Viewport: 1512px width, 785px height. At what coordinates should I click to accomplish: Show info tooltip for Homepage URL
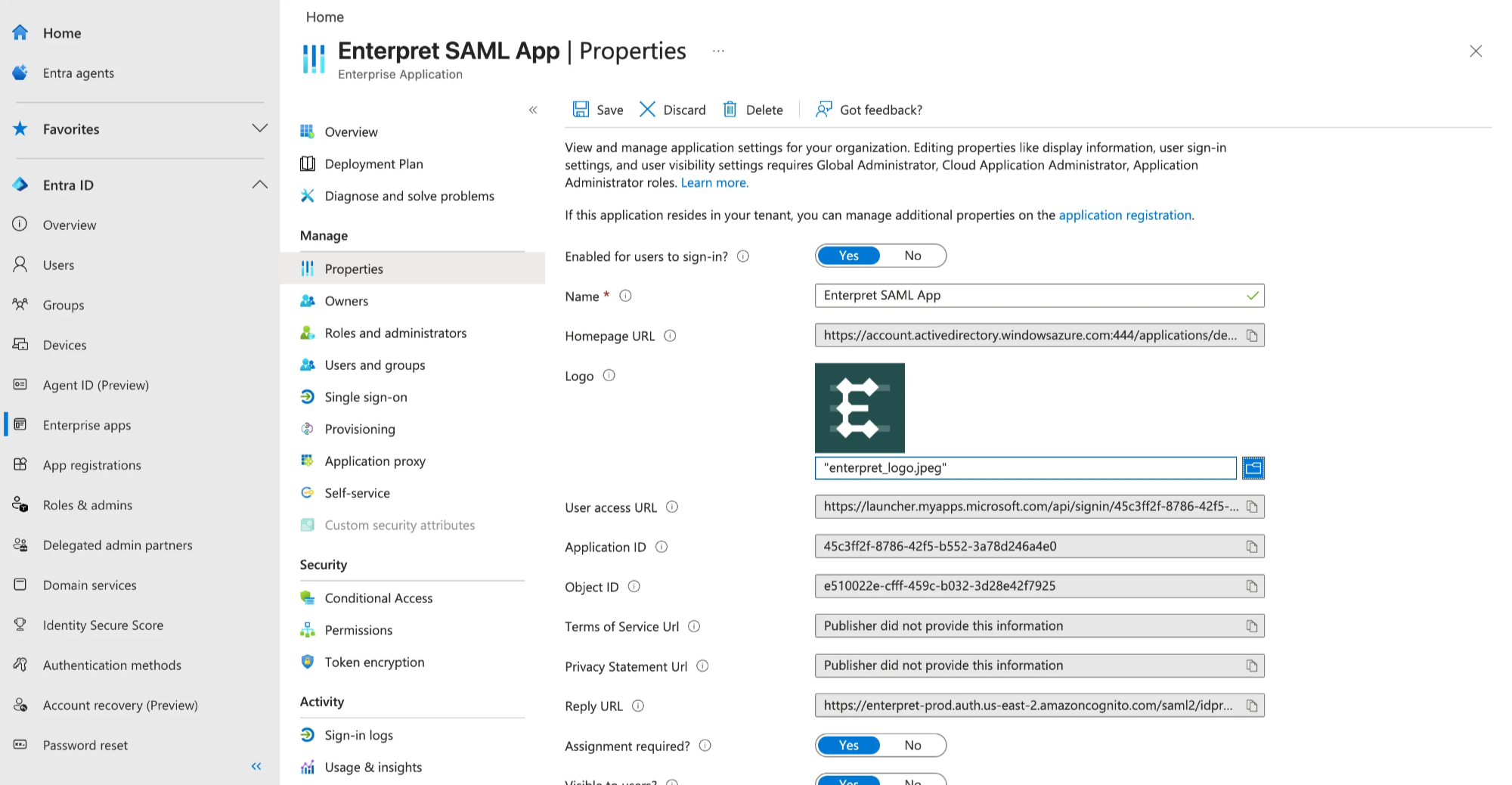670,336
